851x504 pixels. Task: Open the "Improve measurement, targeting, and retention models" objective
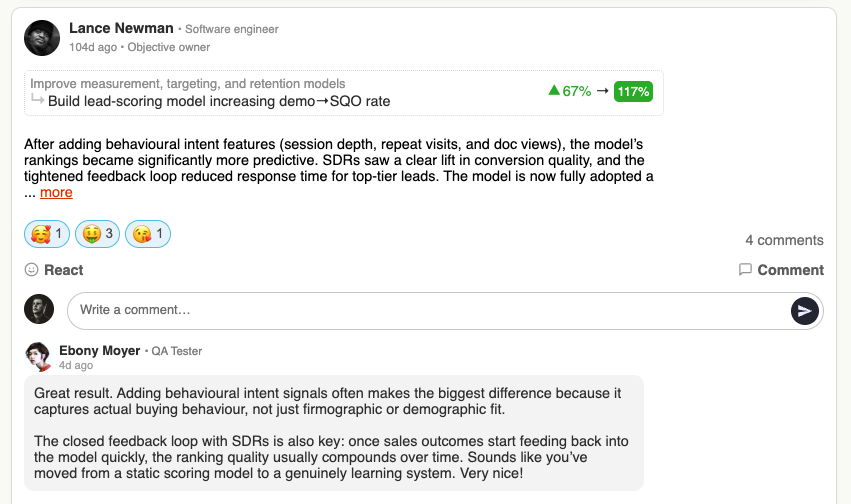click(x=188, y=84)
